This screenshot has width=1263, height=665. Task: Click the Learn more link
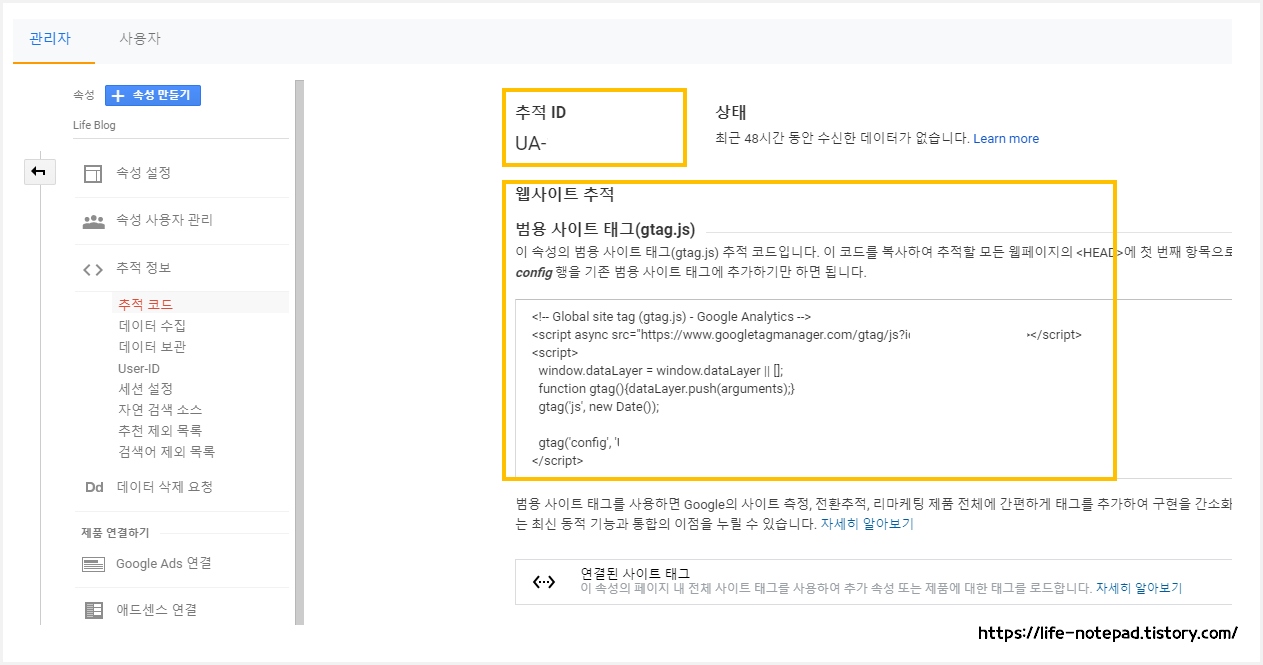(x=1006, y=139)
